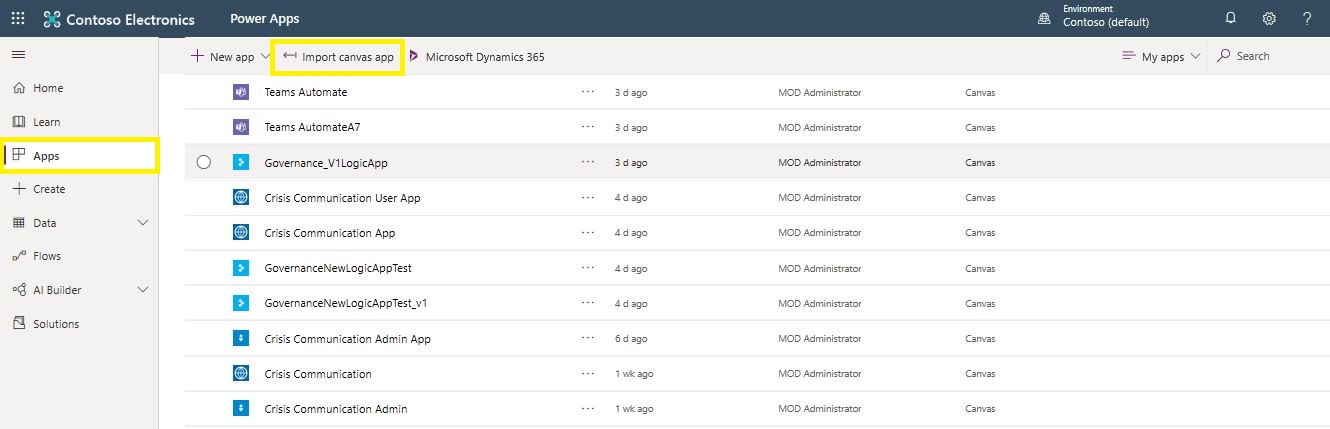Click the Crisis Communication App globe icon
This screenshot has width=1330, height=429.
click(240, 233)
